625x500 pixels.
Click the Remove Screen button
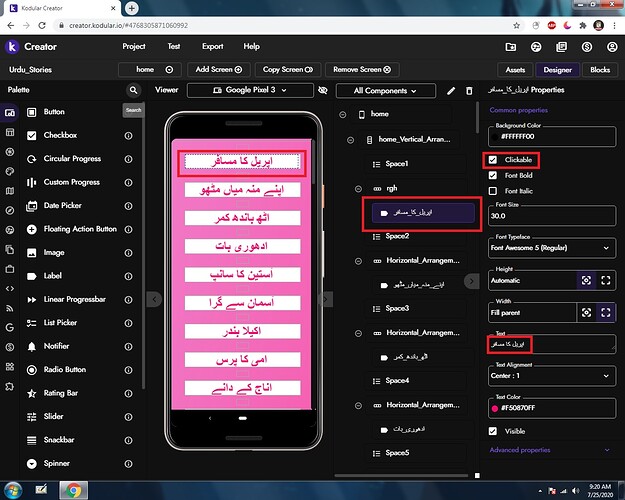click(x=361, y=70)
